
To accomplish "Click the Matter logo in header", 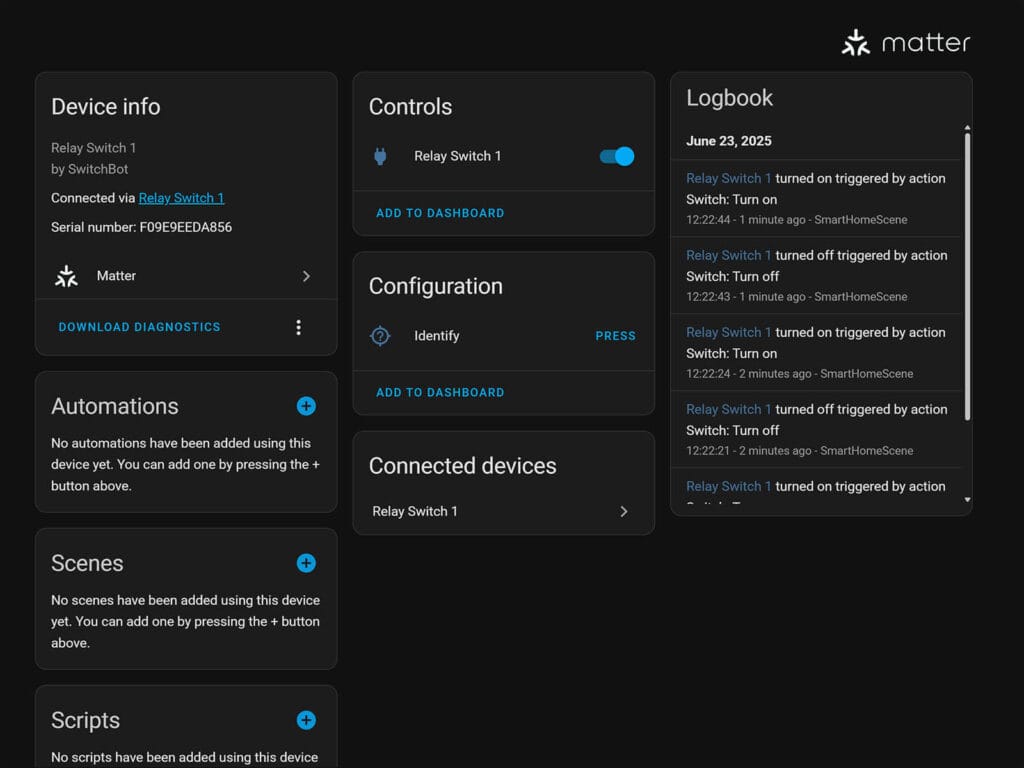I will coord(905,43).
